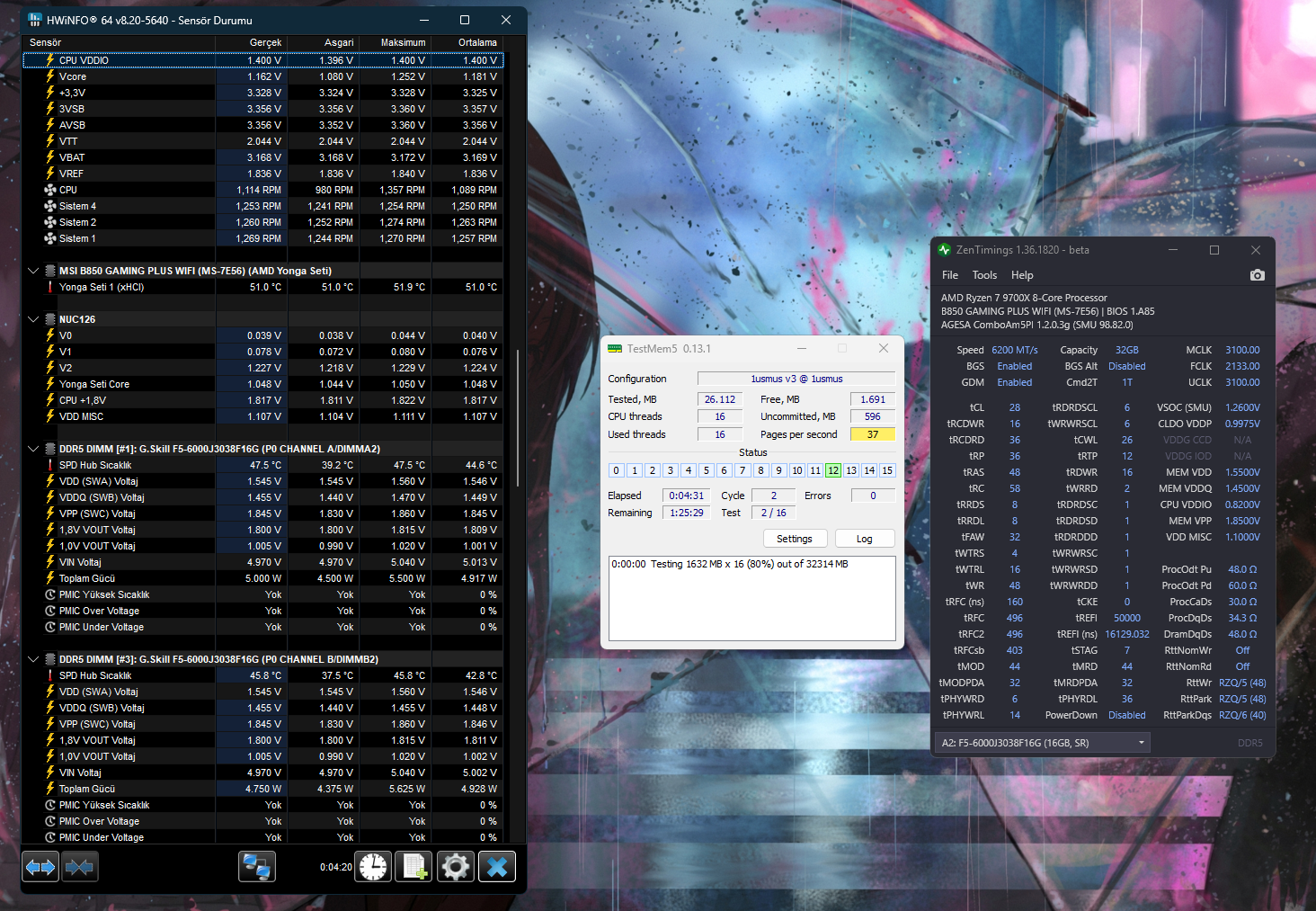The image size is (1316, 911).
Task: Click the voltage icon on the +3,3V row
Action: 50,93
